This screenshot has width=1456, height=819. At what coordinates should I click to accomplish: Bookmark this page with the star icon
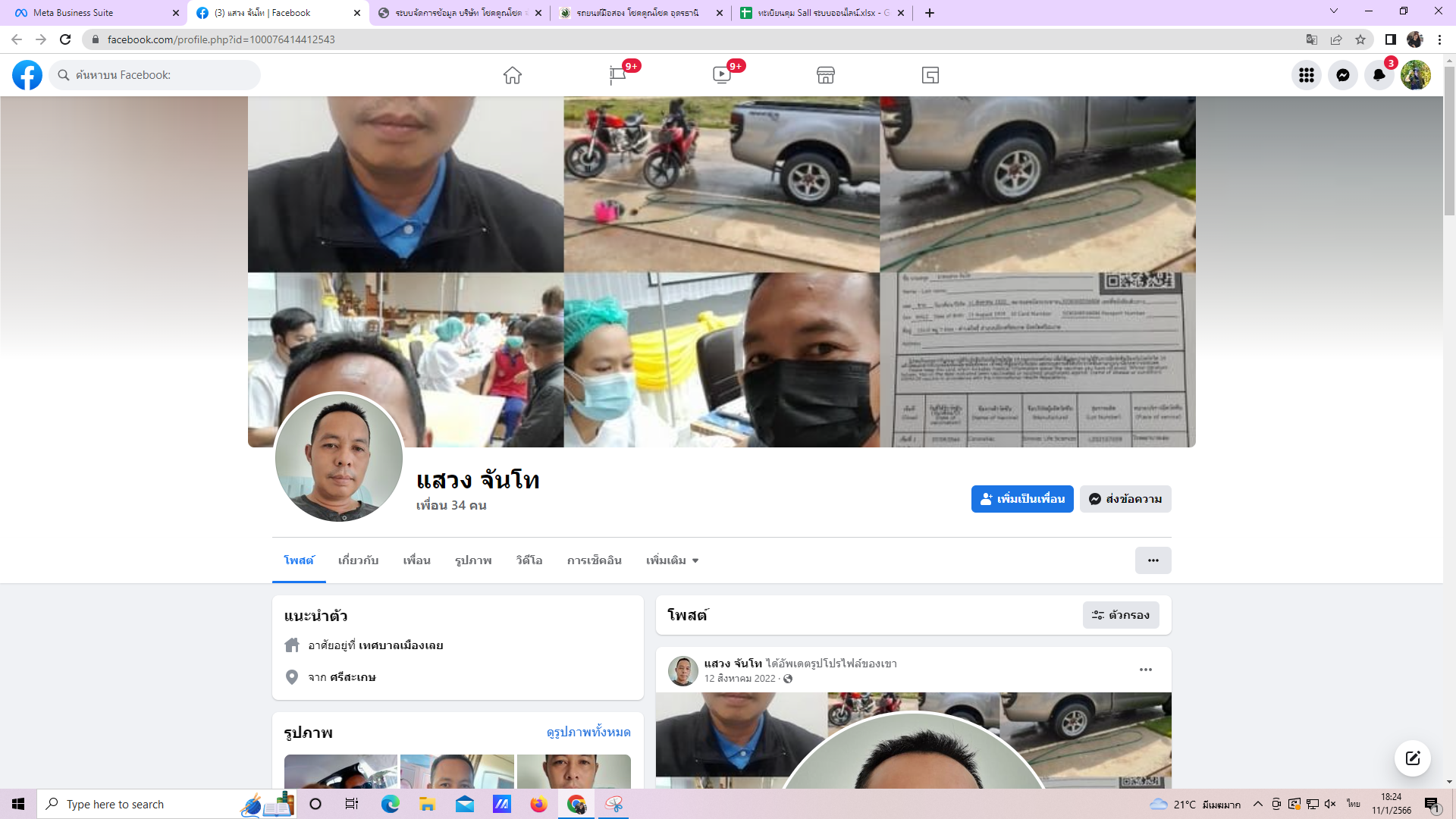[x=1360, y=39]
